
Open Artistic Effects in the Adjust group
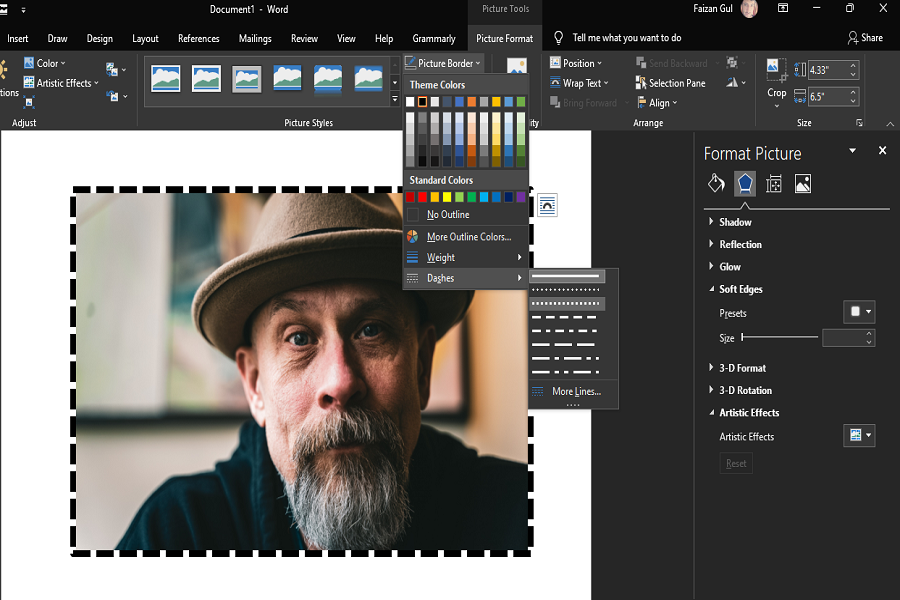57,83
